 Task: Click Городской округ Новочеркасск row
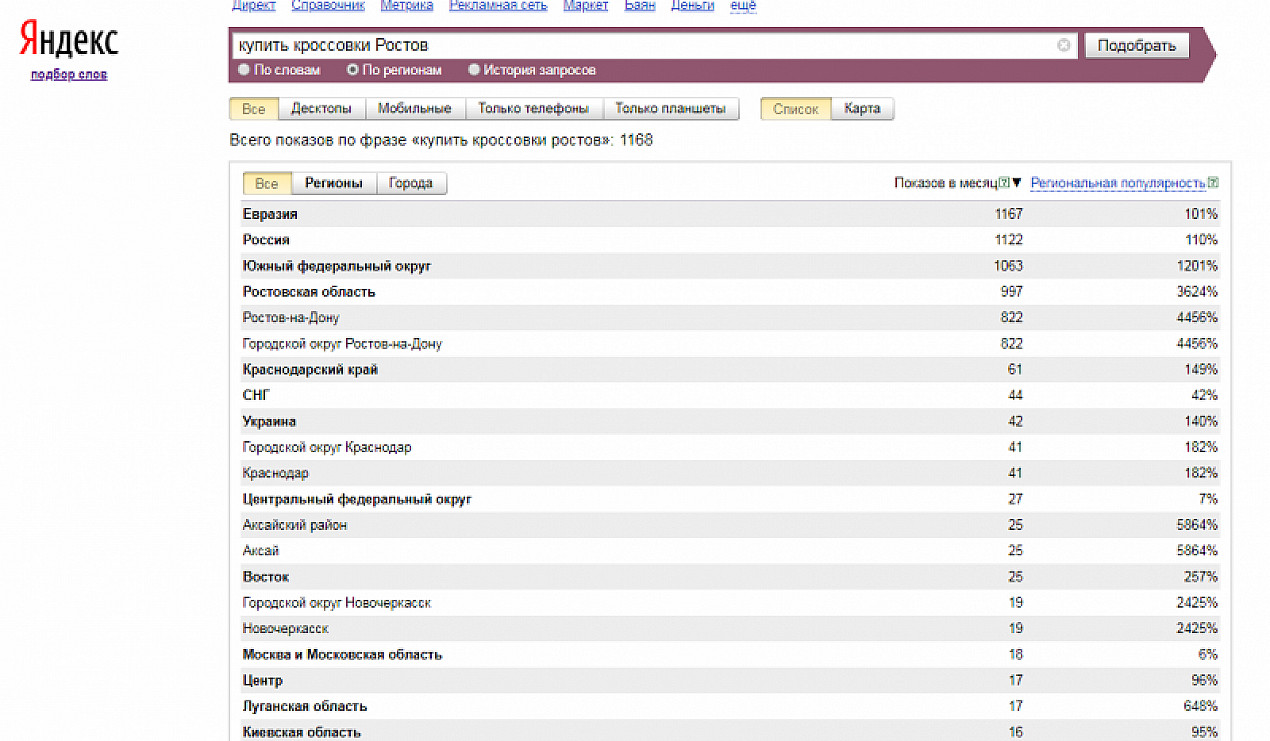[730, 604]
